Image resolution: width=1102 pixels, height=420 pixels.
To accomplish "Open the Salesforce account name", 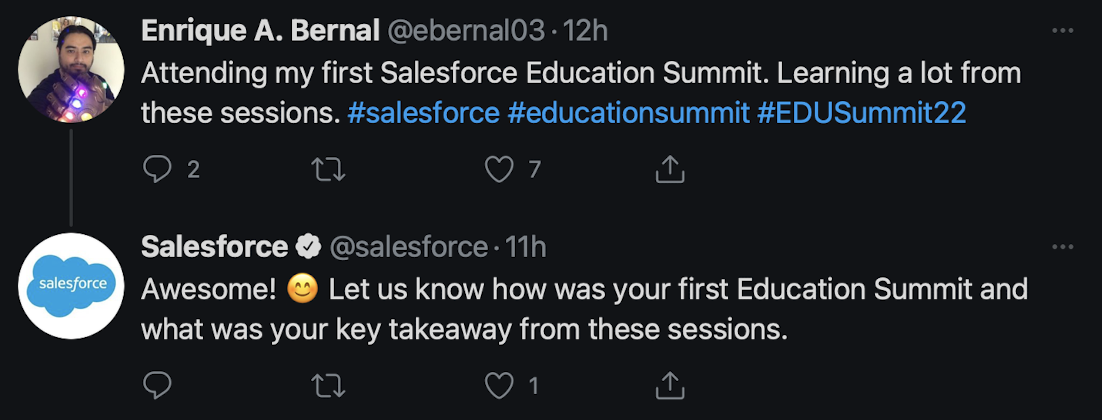I will tap(215, 246).
